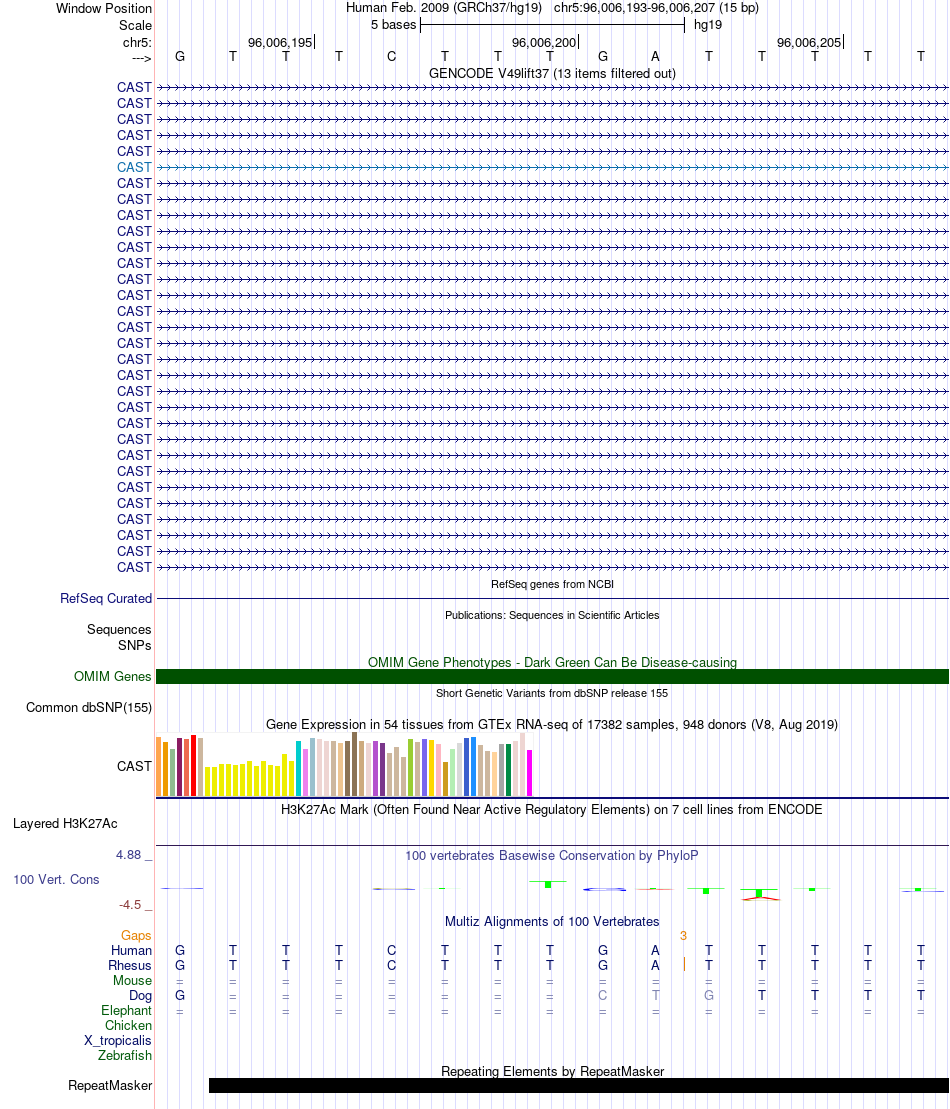950x1109 pixels.
Task: Open the GTEx CAST gene expression bar chart
Action: click(x=344, y=765)
